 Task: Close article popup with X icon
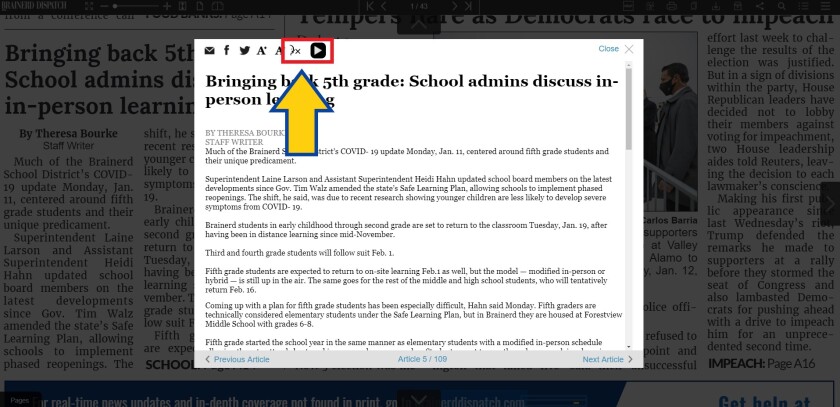[629, 49]
